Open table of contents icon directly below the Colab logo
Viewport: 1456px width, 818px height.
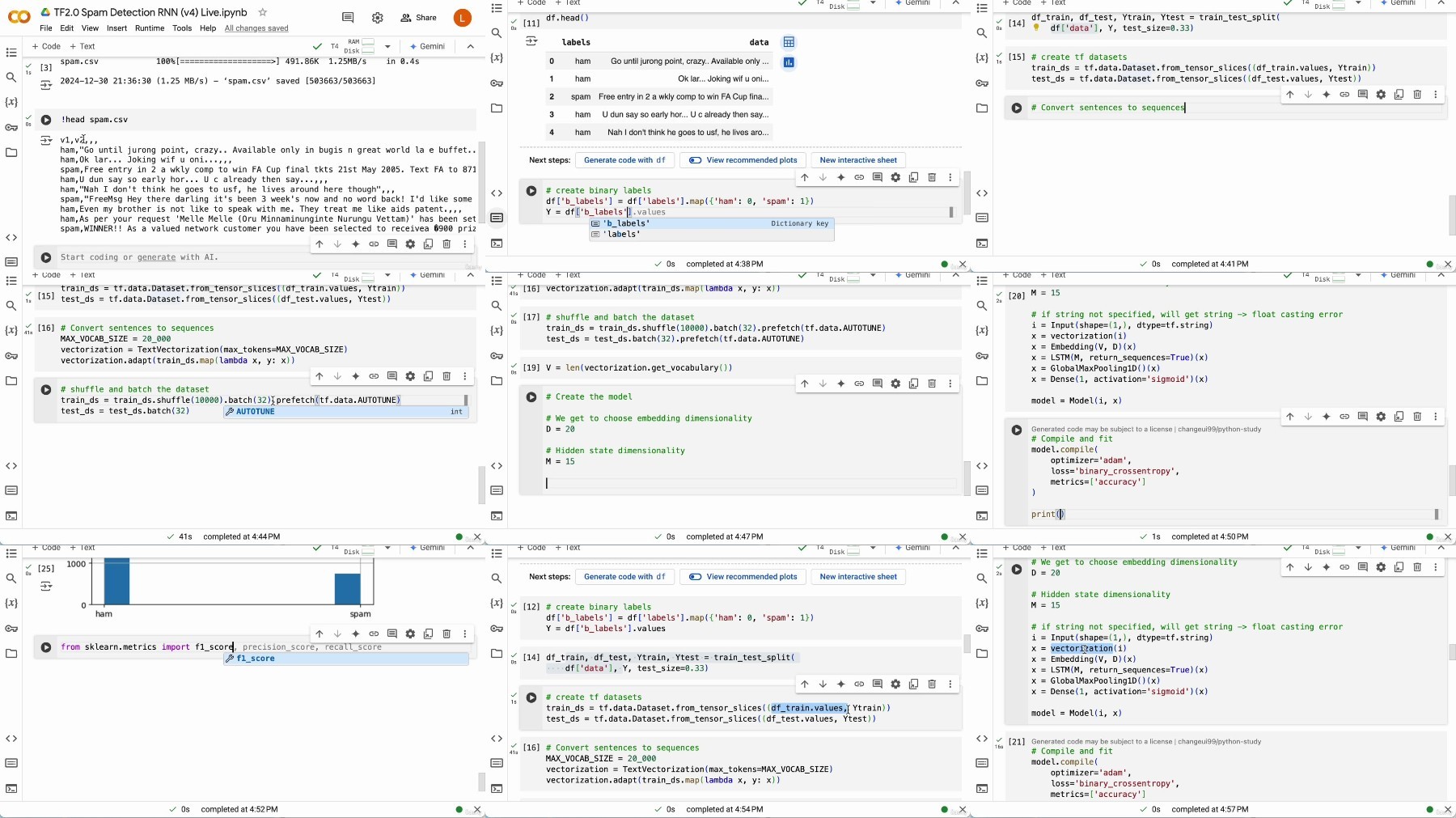pos(11,53)
